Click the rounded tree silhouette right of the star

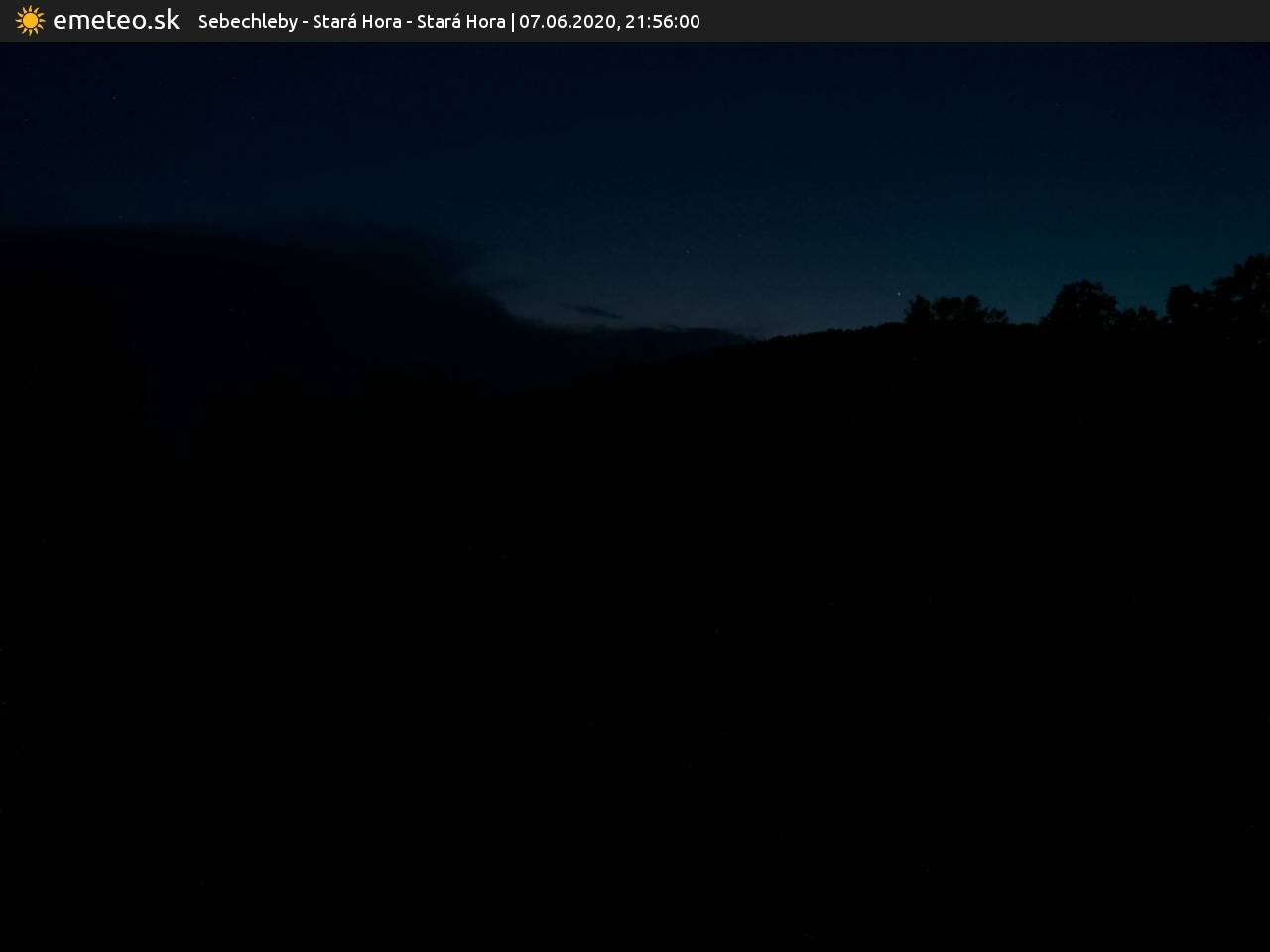pos(1079,302)
